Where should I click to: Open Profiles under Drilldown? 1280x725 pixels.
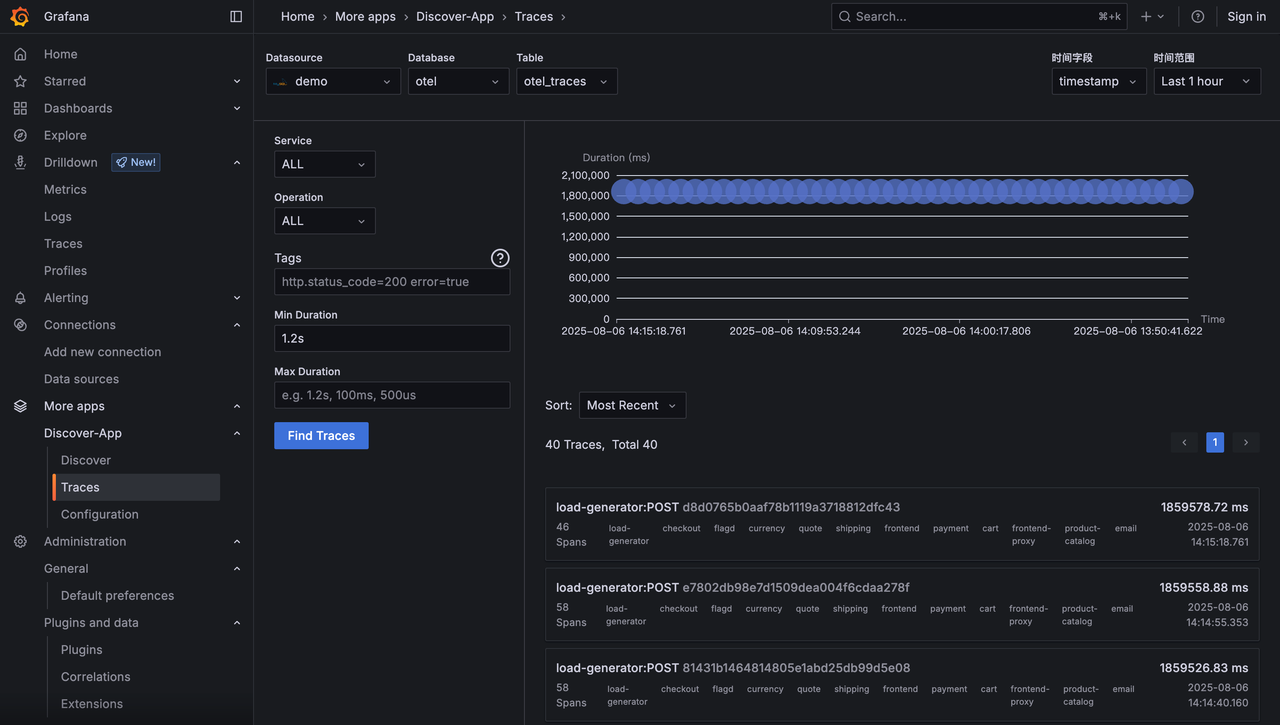pos(65,270)
